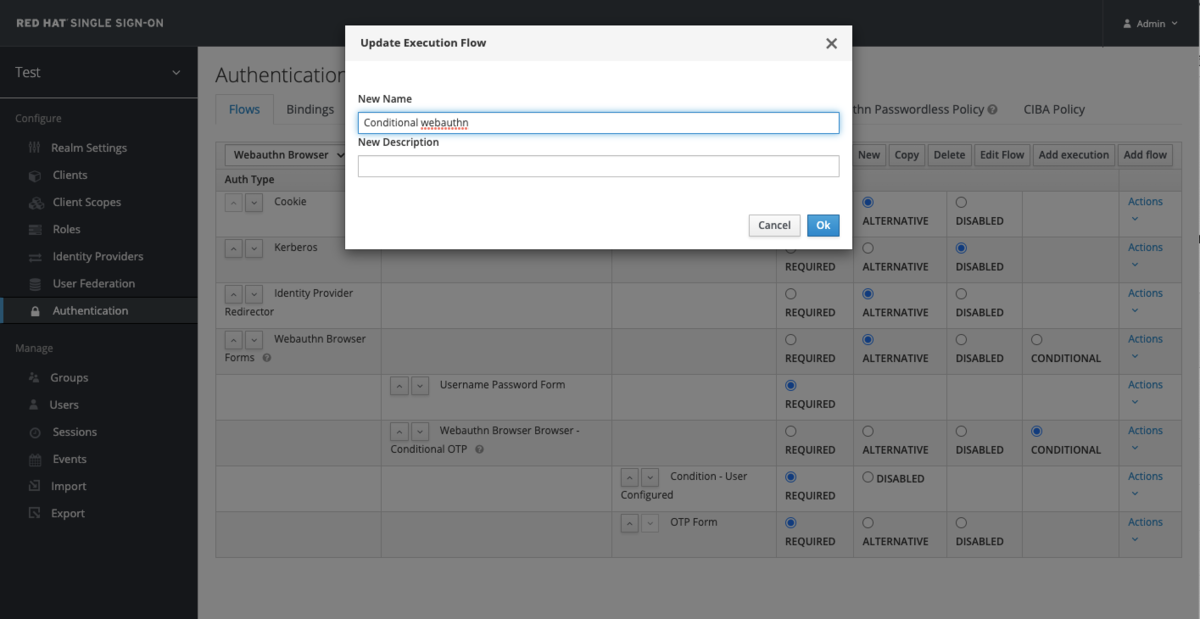The image size is (1200, 619).
Task: Click help icon beside Passwordless Policy tab
Action: [x=993, y=110]
